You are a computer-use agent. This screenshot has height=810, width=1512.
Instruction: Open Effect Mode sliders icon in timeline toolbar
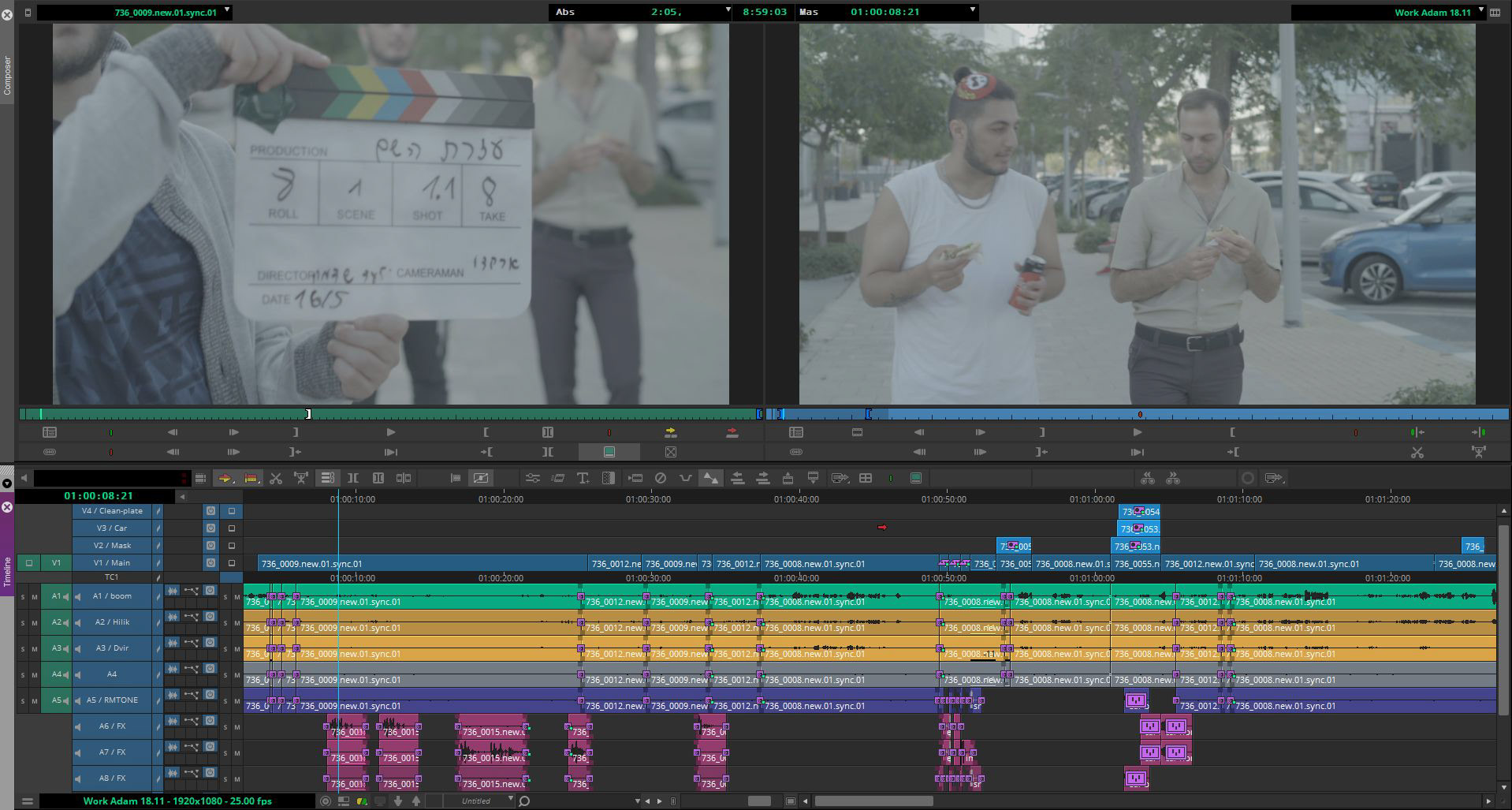tap(532, 478)
